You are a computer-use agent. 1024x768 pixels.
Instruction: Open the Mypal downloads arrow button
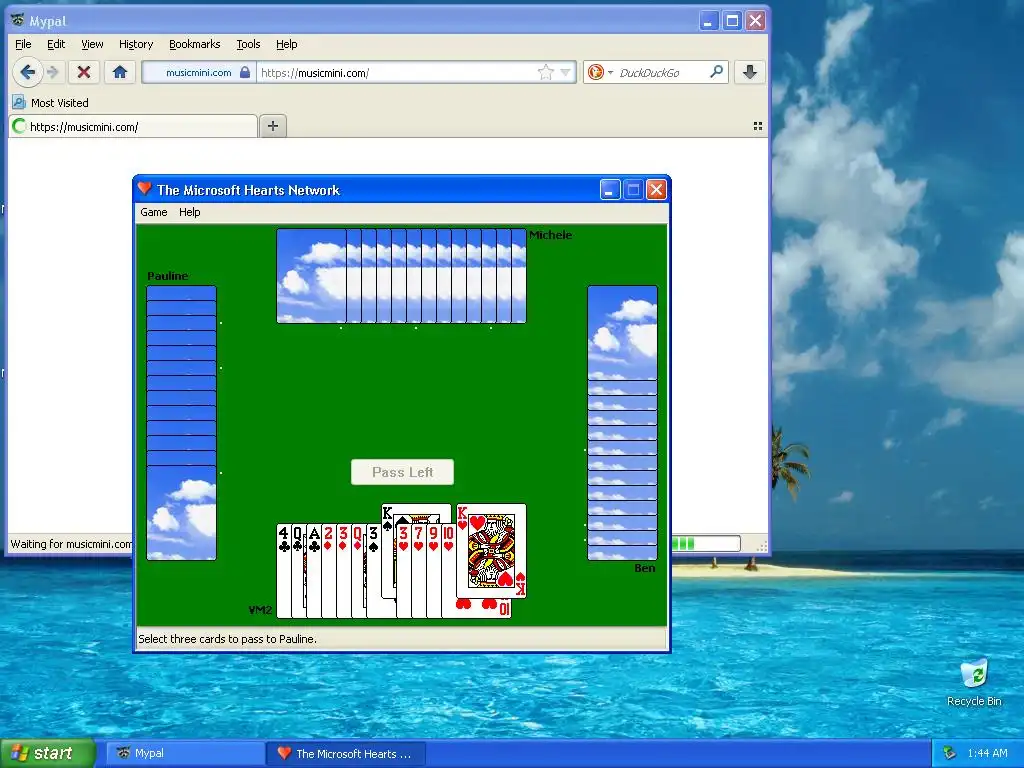(750, 72)
